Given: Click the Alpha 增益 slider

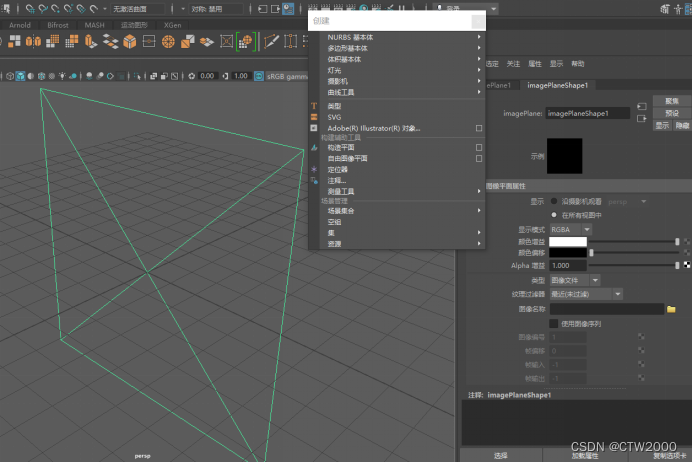Looking at the screenshot, I should 634,265.
